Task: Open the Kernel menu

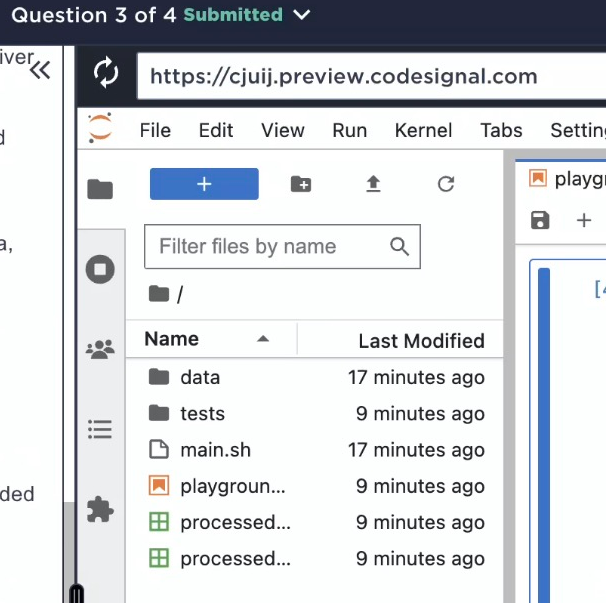Action: click(x=423, y=130)
